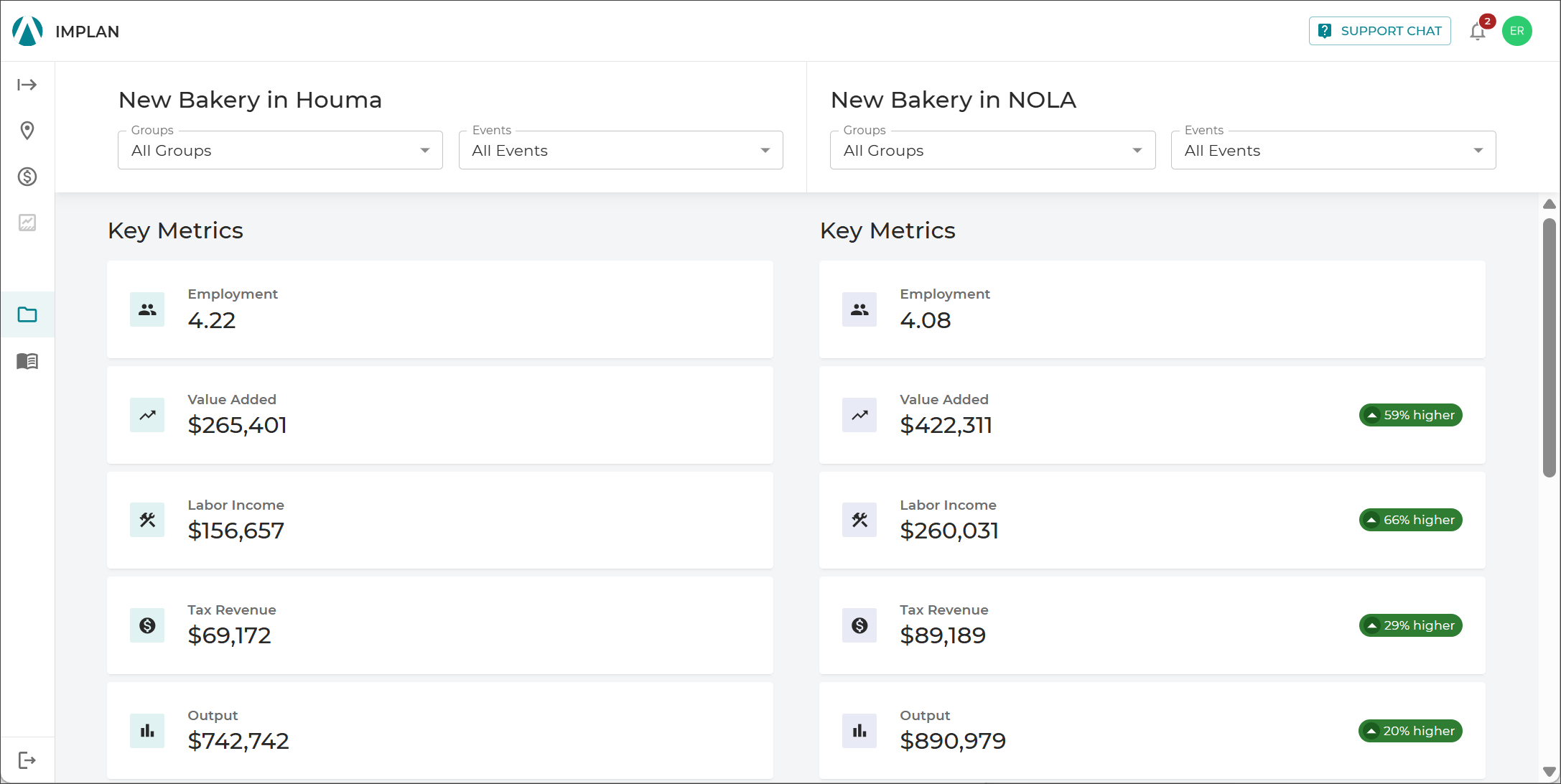Open the notifications bell icon
This screenshot has width=1561, height=784.
point(1478,32)
